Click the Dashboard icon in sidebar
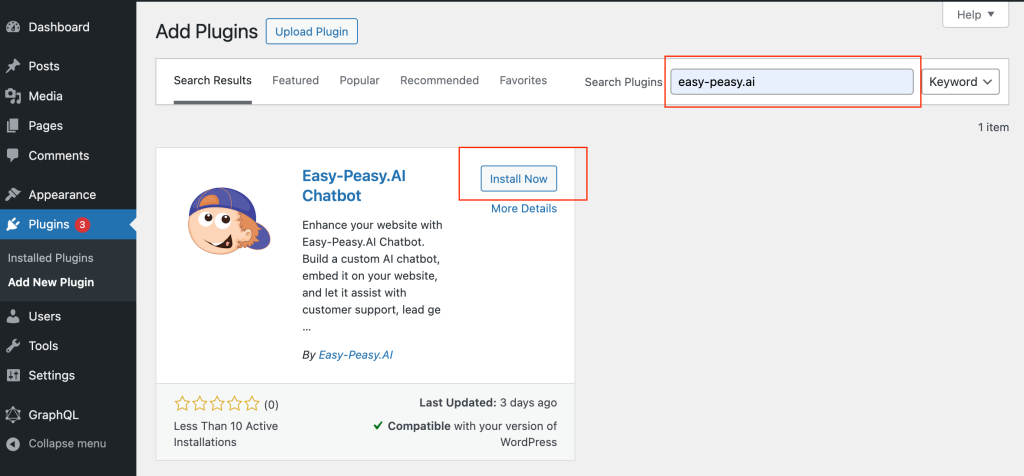Screen dimensions: 1024x476 point(13,27)
